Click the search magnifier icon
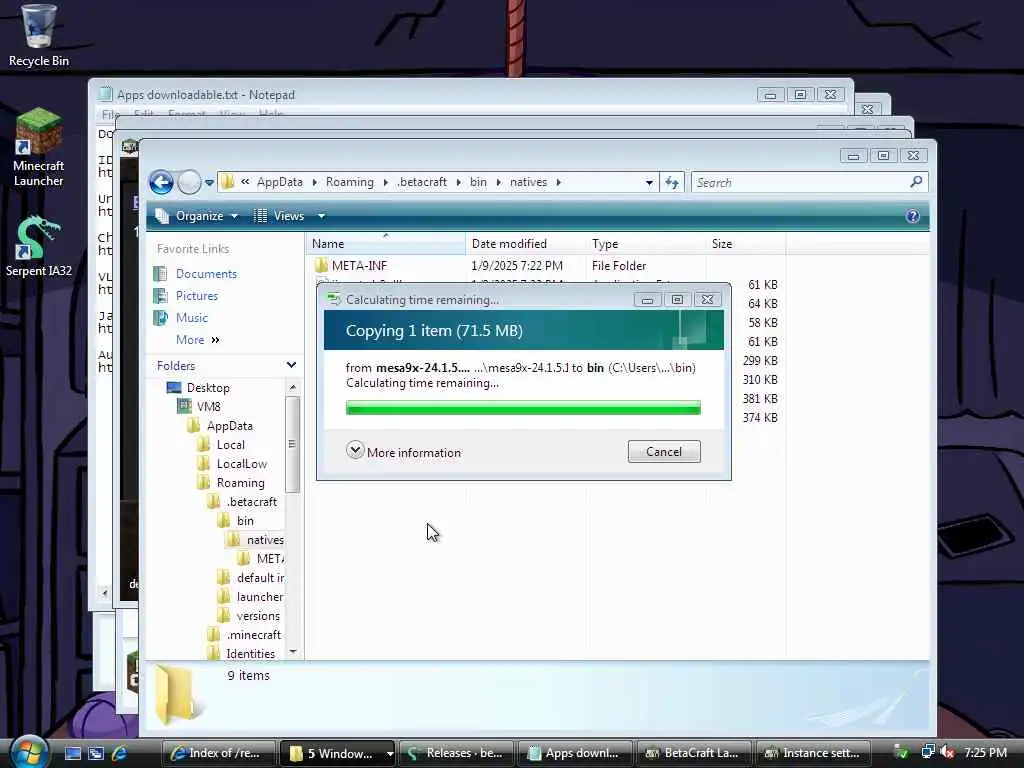This screenshot has height=768, width=1024. click(x=916, y=182)
